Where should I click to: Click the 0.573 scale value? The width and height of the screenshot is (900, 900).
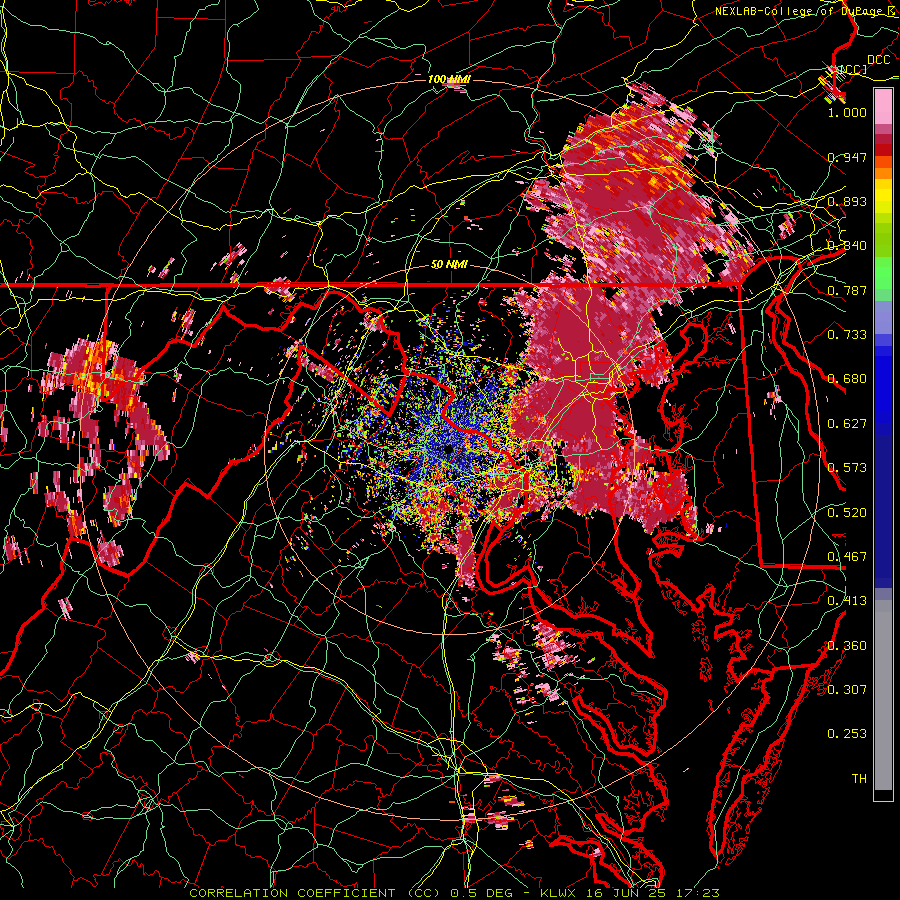click(x=847, y=468)
